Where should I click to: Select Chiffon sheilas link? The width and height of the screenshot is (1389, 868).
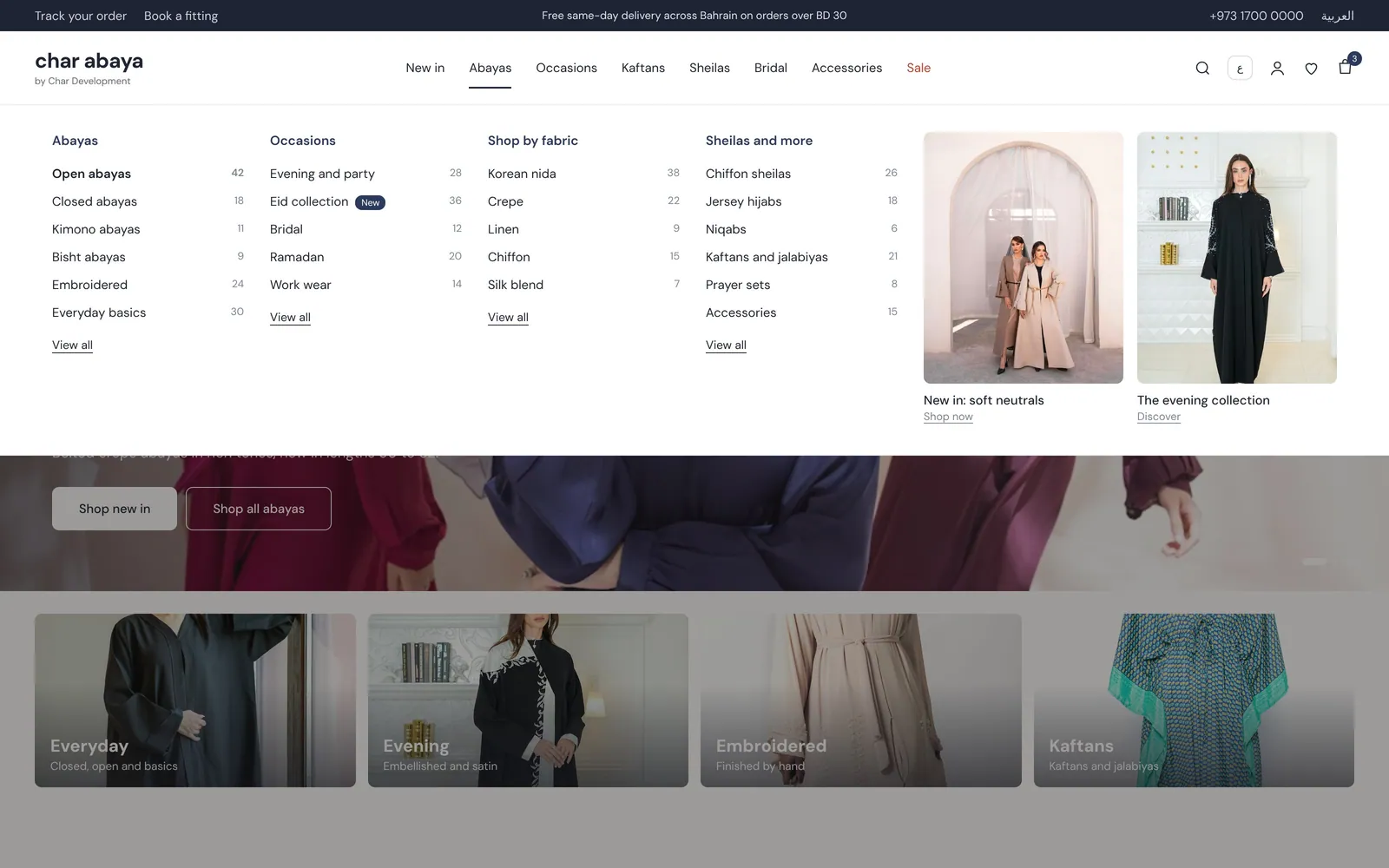point(801,174)
